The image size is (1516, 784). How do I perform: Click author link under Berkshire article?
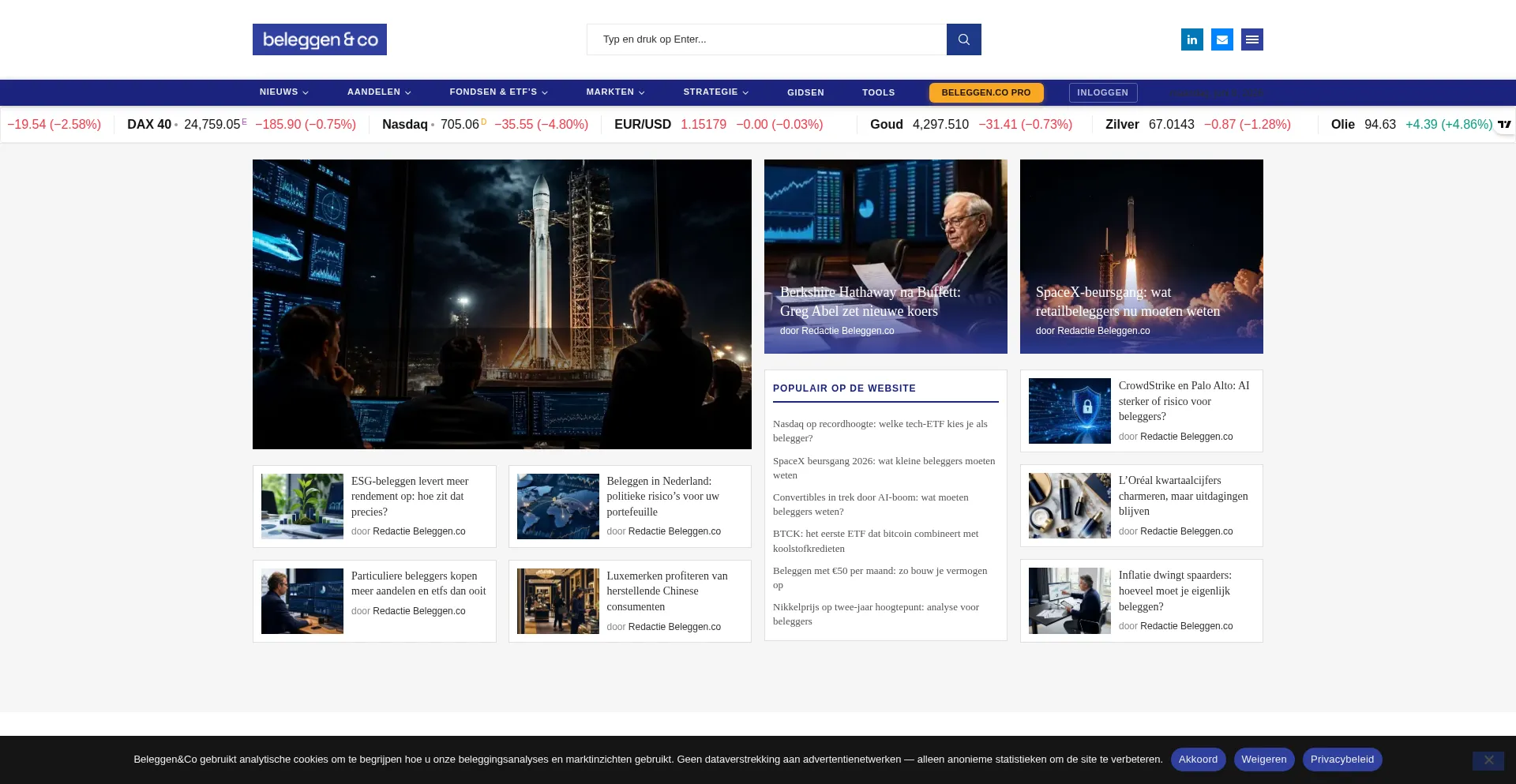(x=847, y=331)
